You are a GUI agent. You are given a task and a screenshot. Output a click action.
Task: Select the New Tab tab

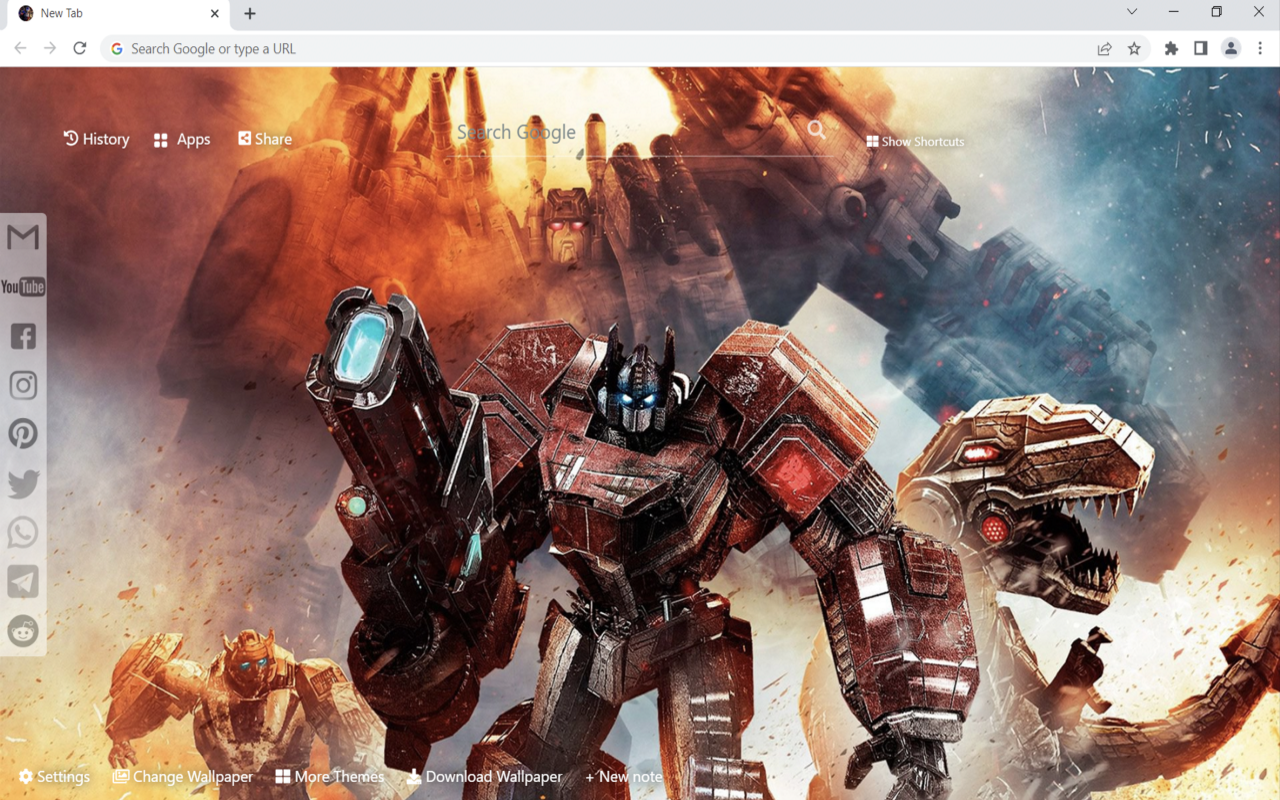tap(118, 14)
